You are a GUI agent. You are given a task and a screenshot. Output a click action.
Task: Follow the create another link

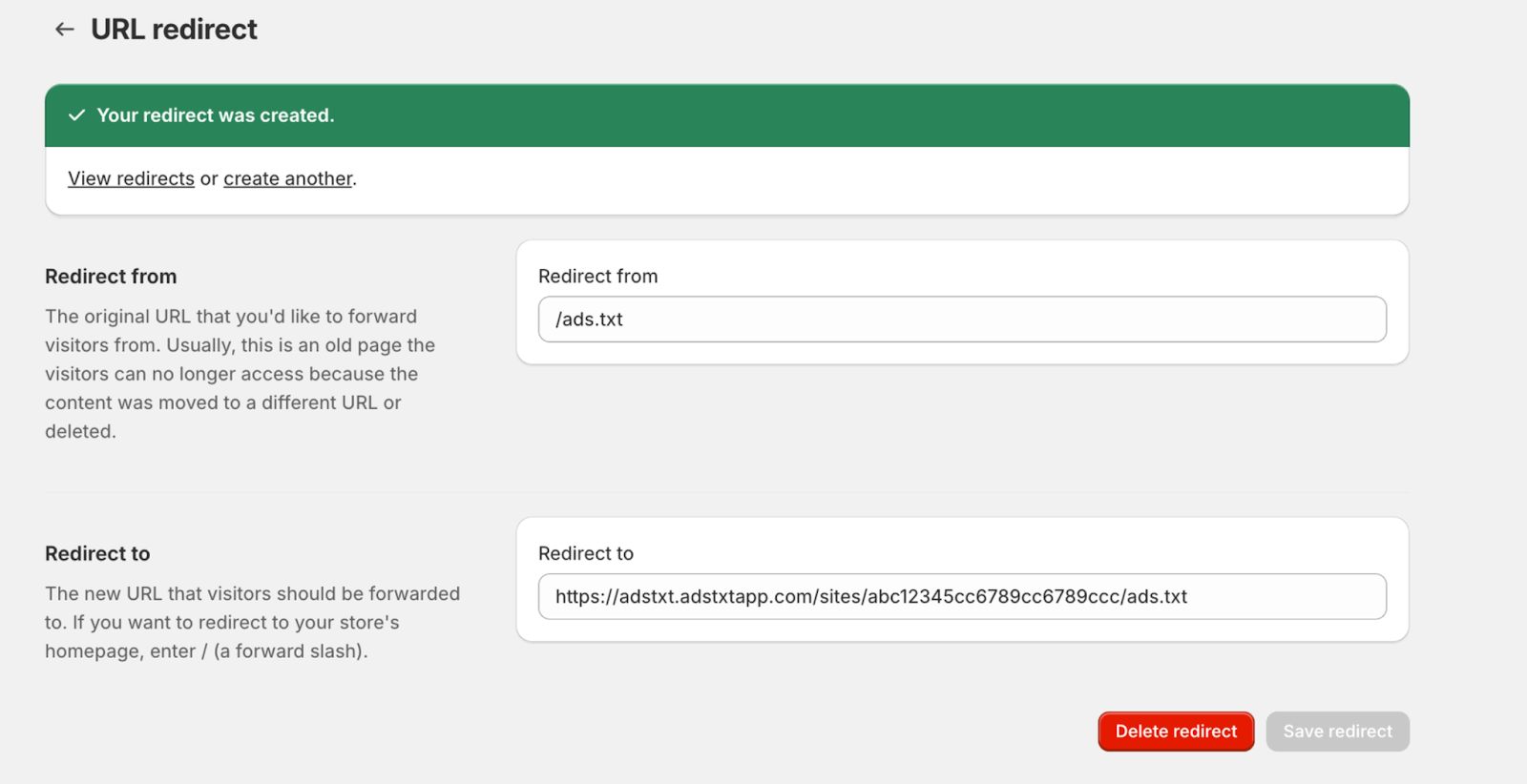[x=287, y=179]
